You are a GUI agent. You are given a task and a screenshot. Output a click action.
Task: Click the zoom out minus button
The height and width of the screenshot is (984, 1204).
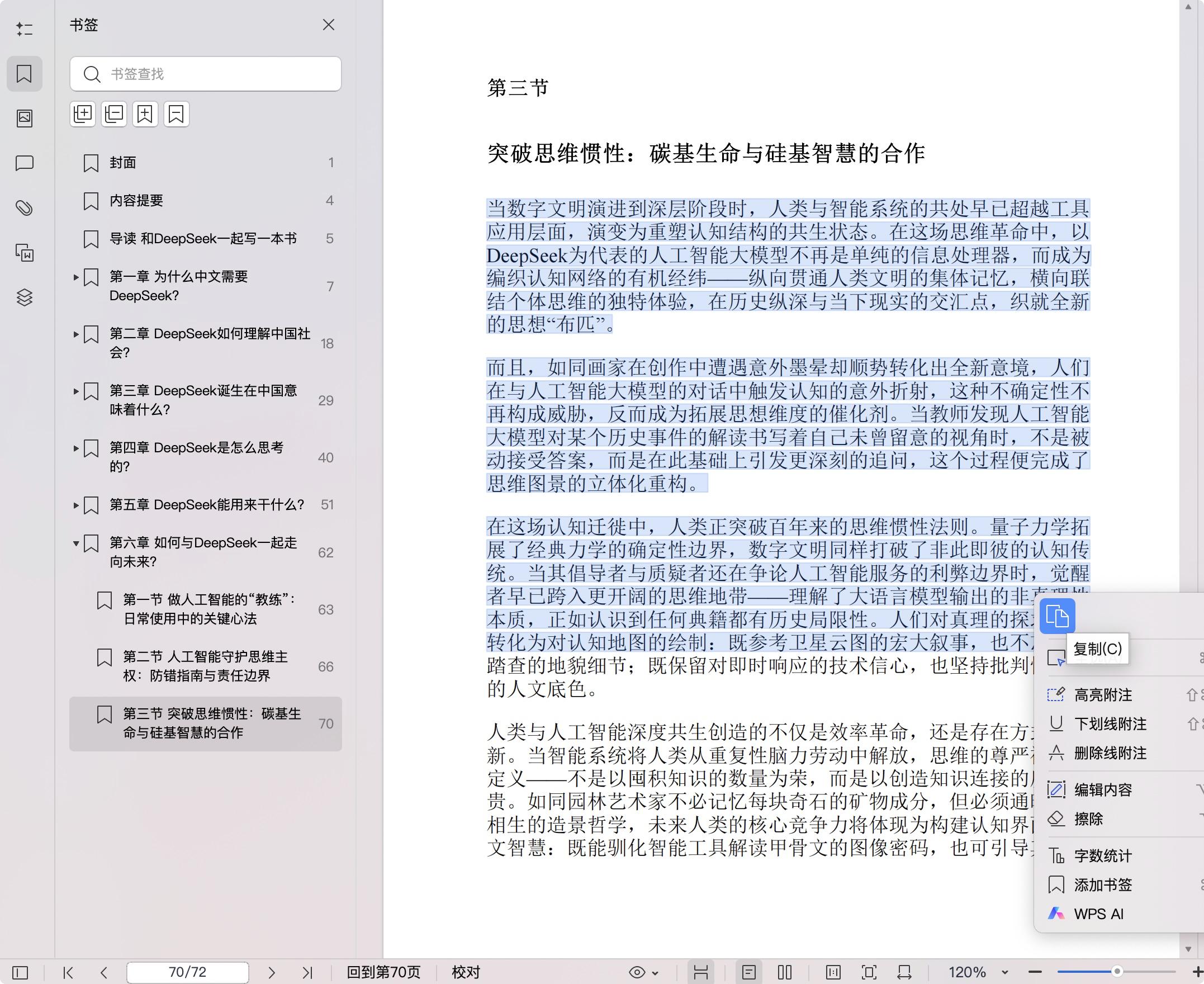(1035, 973)
